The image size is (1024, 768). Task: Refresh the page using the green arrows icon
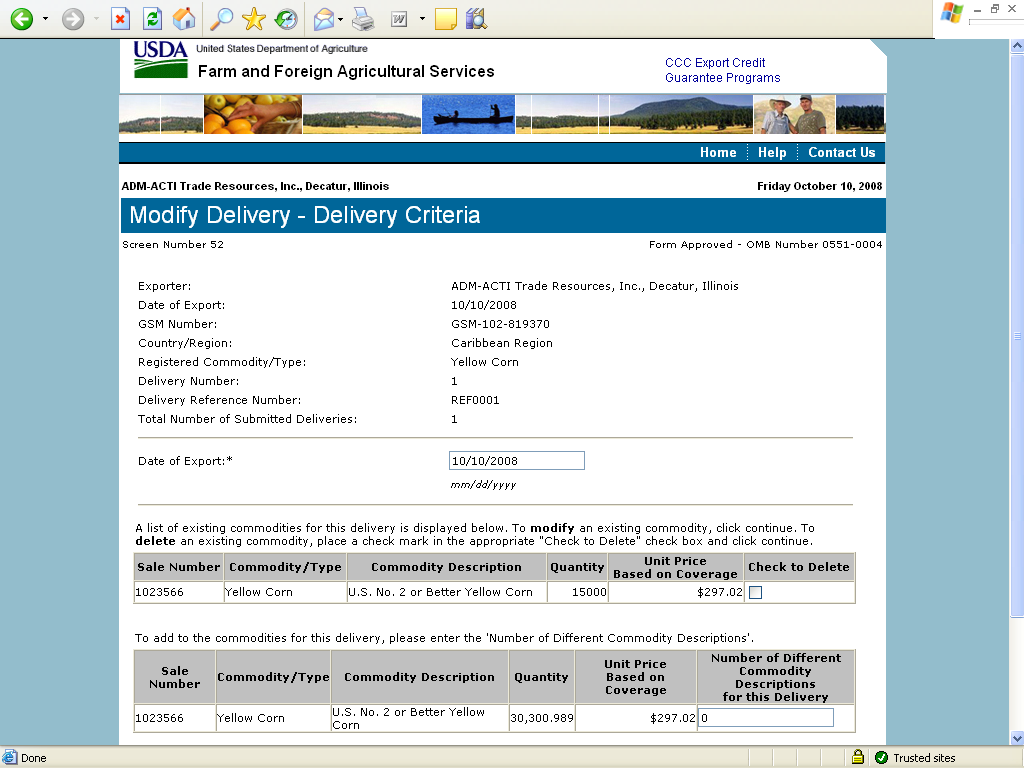(152, 19)
